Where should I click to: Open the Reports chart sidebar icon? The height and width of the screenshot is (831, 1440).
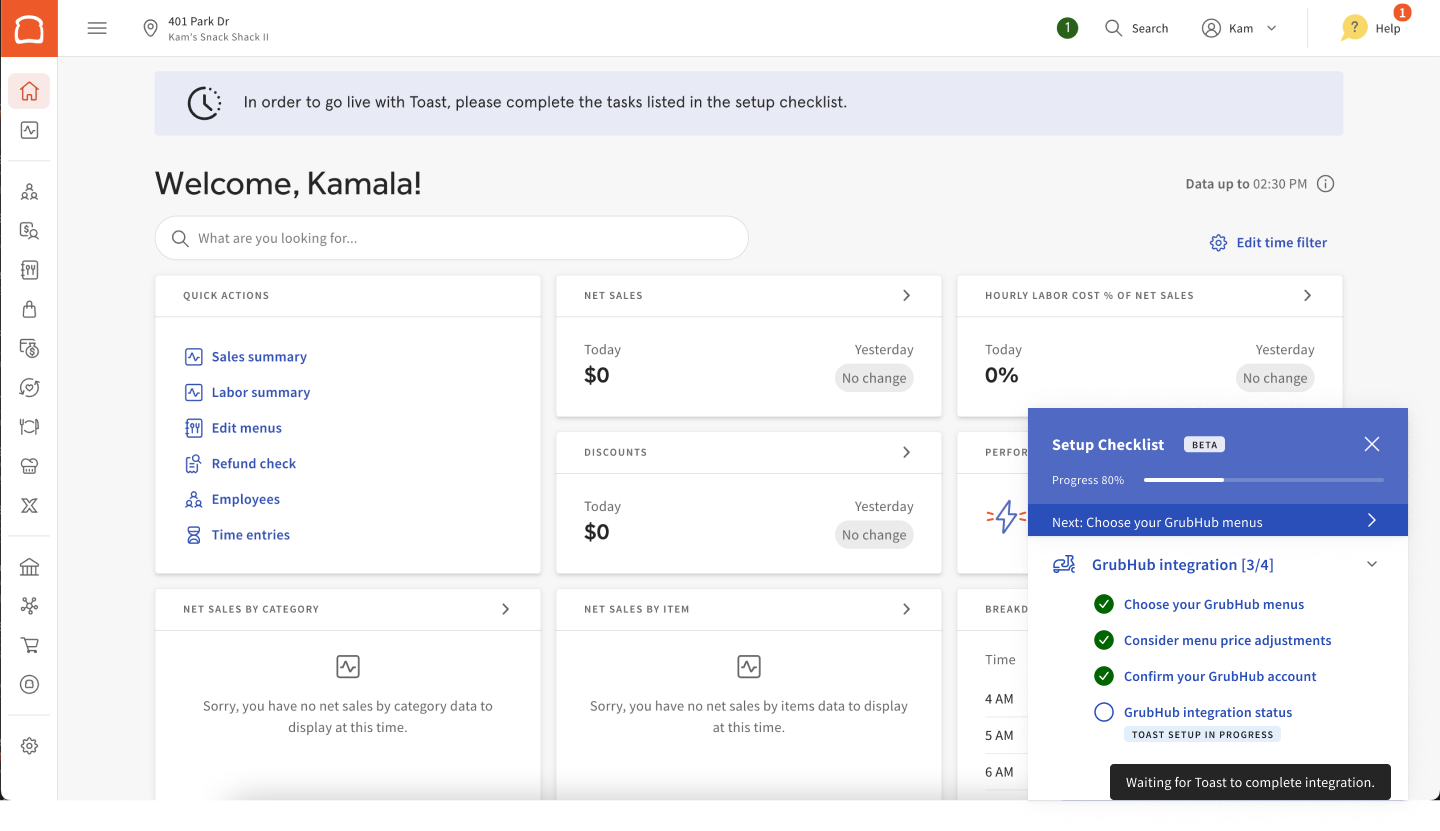pyautogui.click(x=29, y=130)
